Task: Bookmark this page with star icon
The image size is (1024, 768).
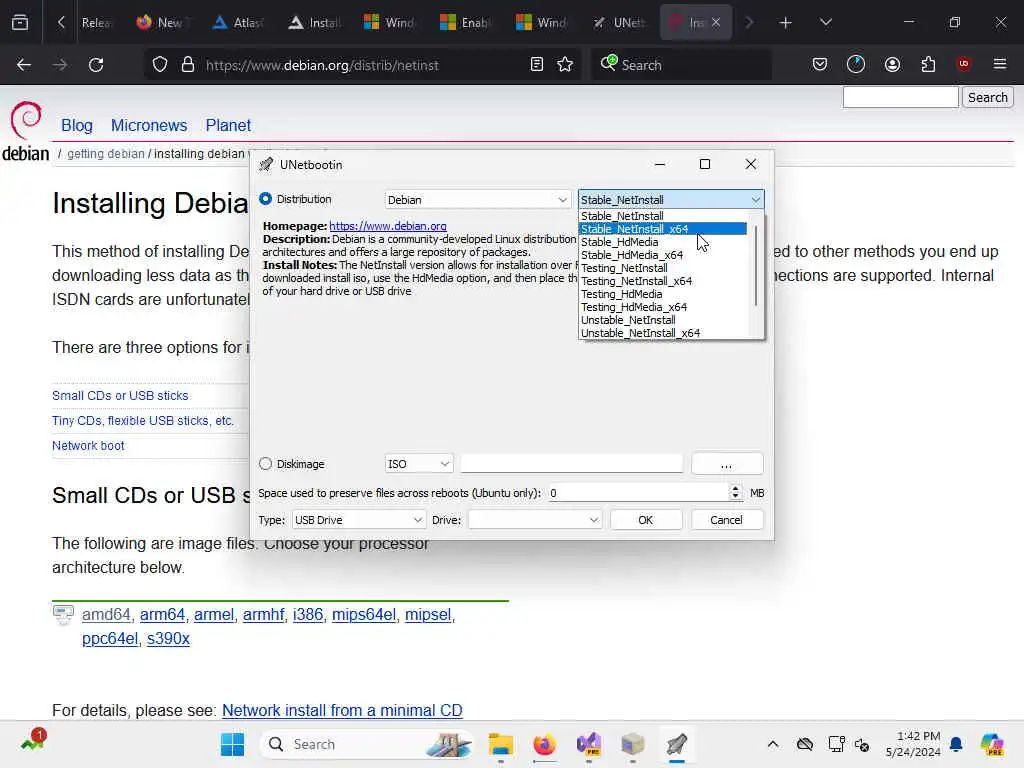Action: 566,64
